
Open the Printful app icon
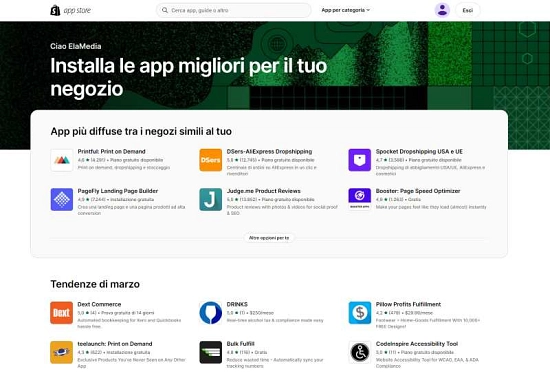pos(62,160)
